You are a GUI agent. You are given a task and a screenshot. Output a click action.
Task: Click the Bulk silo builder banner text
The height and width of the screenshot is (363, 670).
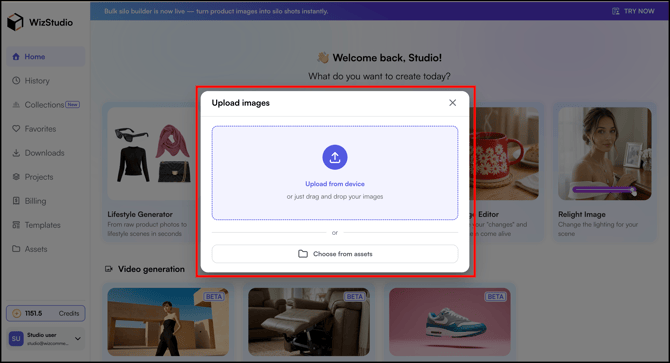click(x=216, y=11)
